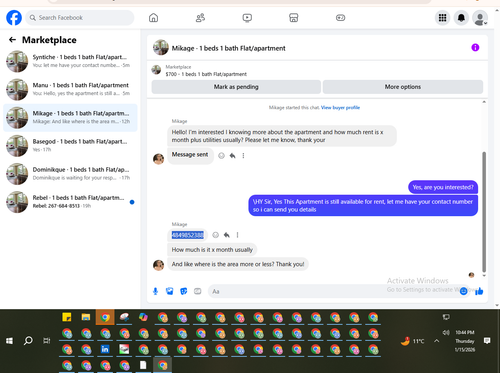Open the Manu conversation
The image size is (500, 373).
(70, 89)
